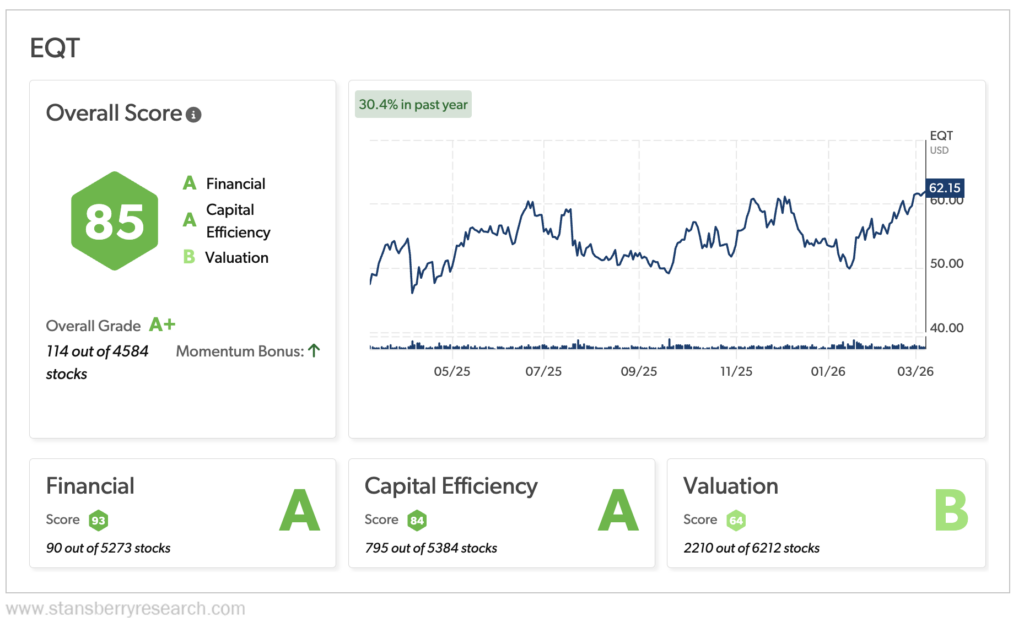Image resolution: width=1024 pixels, height=622 pixels.
Task: Open the Valuation card heading
Action: pyautogui.click(x=730, y=486)
